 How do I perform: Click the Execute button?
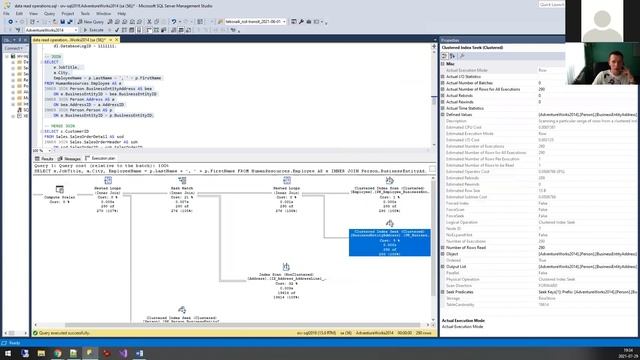click(93, 30)
